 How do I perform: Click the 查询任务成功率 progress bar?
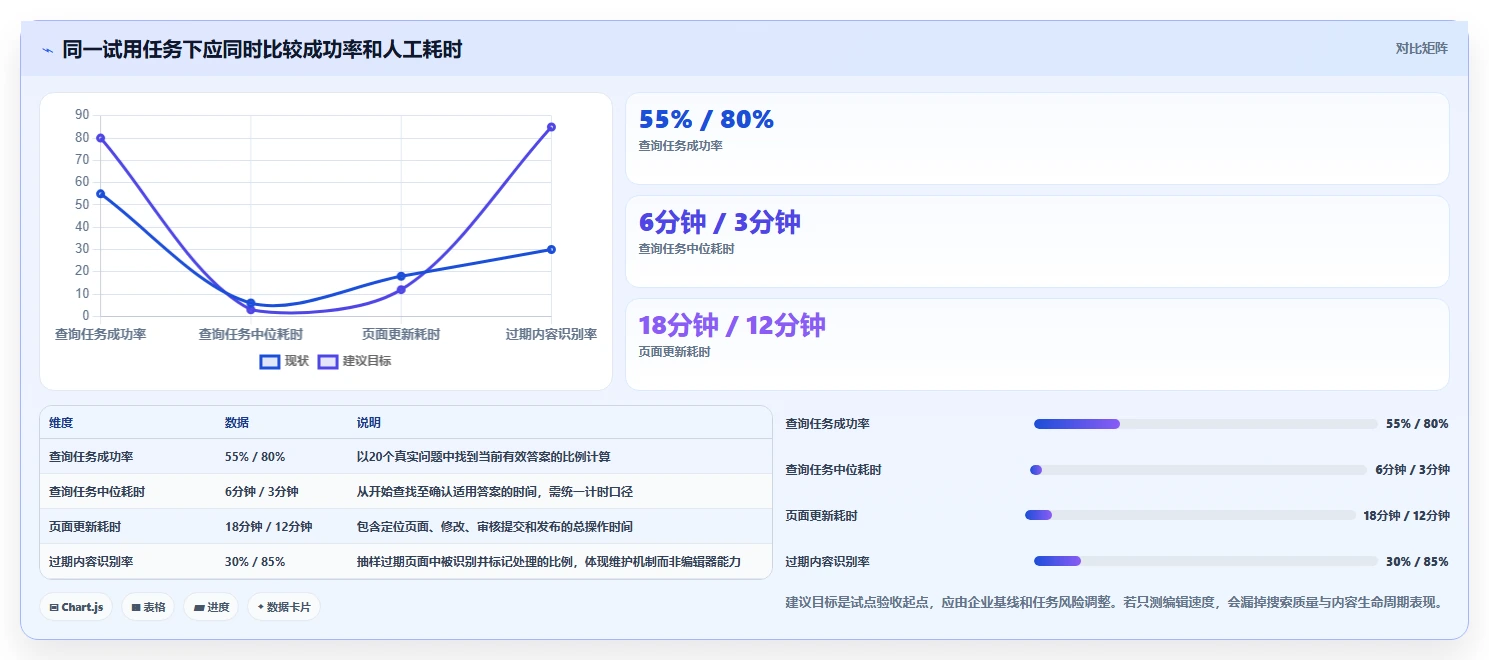tap(1206, 424)
